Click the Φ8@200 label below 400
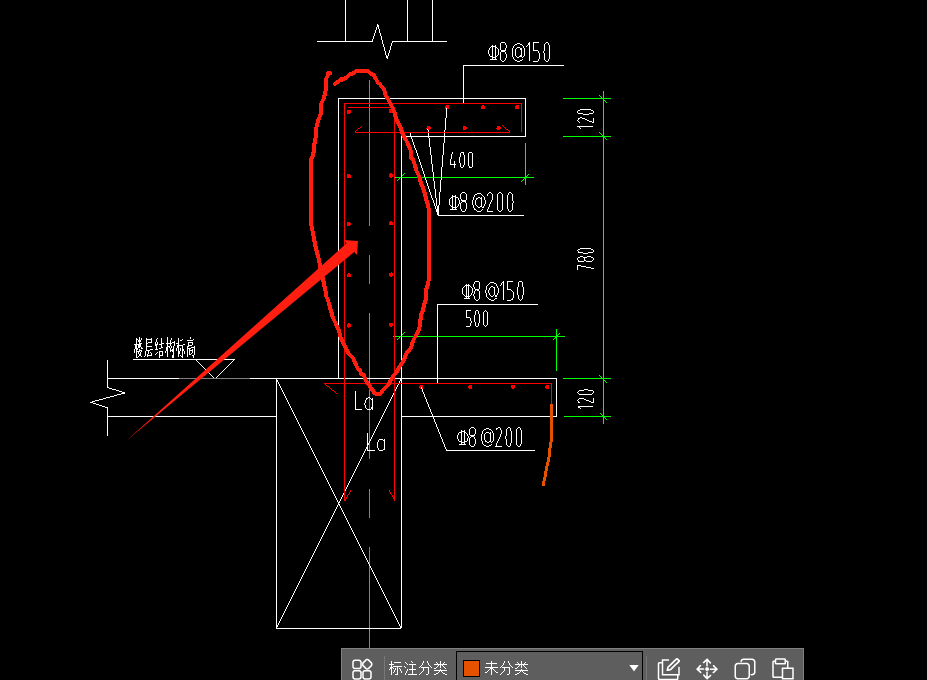The height and width of the screenshot is (680, 927). 481,203
